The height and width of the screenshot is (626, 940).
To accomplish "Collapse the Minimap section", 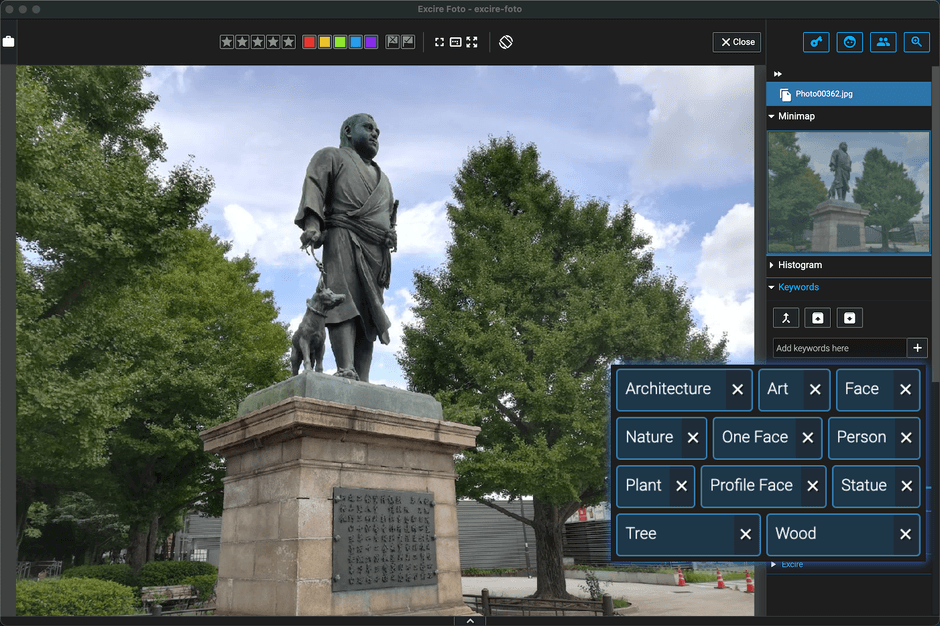I will (772, 117).
